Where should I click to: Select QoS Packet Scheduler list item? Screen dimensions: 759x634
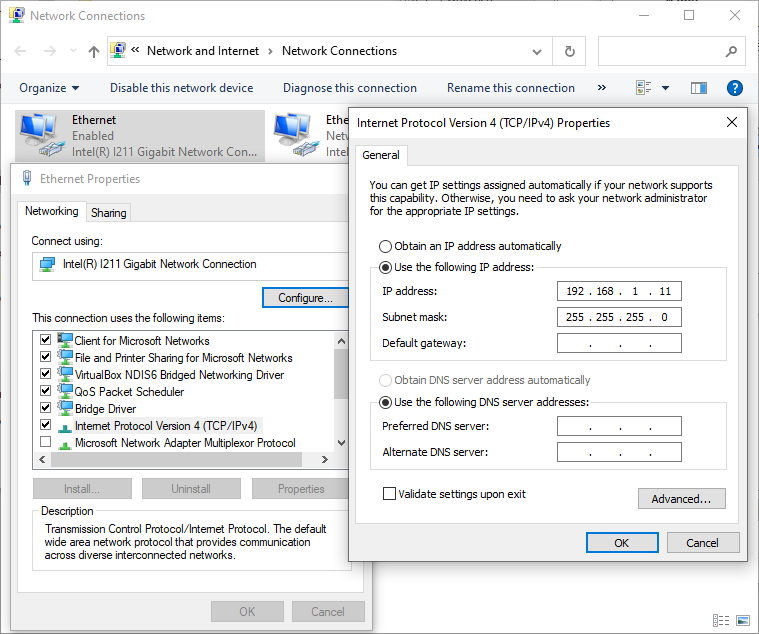click(129, 392)
